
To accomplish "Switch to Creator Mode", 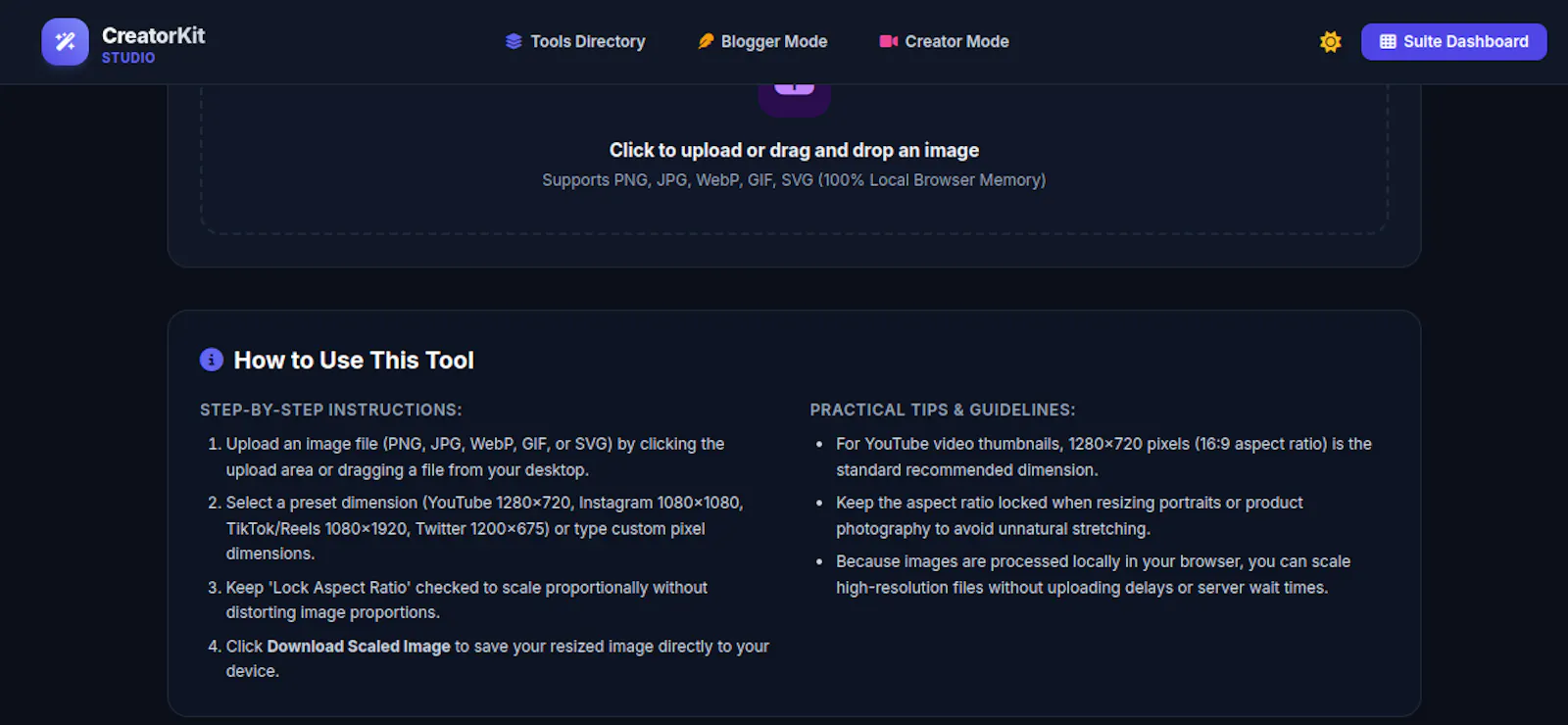I will (944, 41).
